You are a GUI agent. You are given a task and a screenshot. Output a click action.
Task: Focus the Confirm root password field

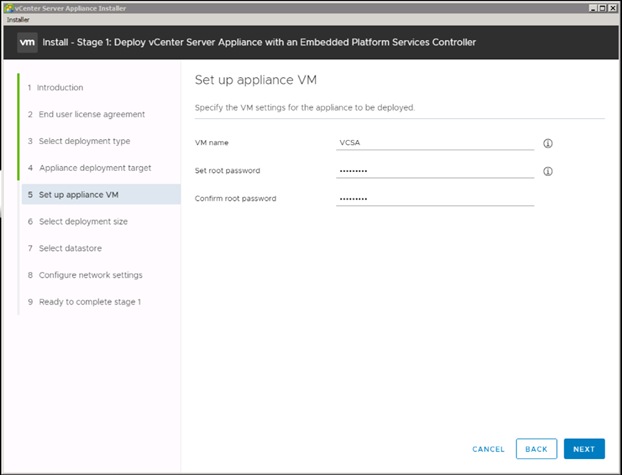(435, 199)
